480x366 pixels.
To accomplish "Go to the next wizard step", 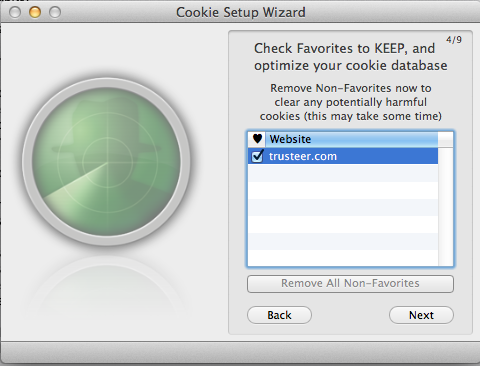I will pos(421,315).
